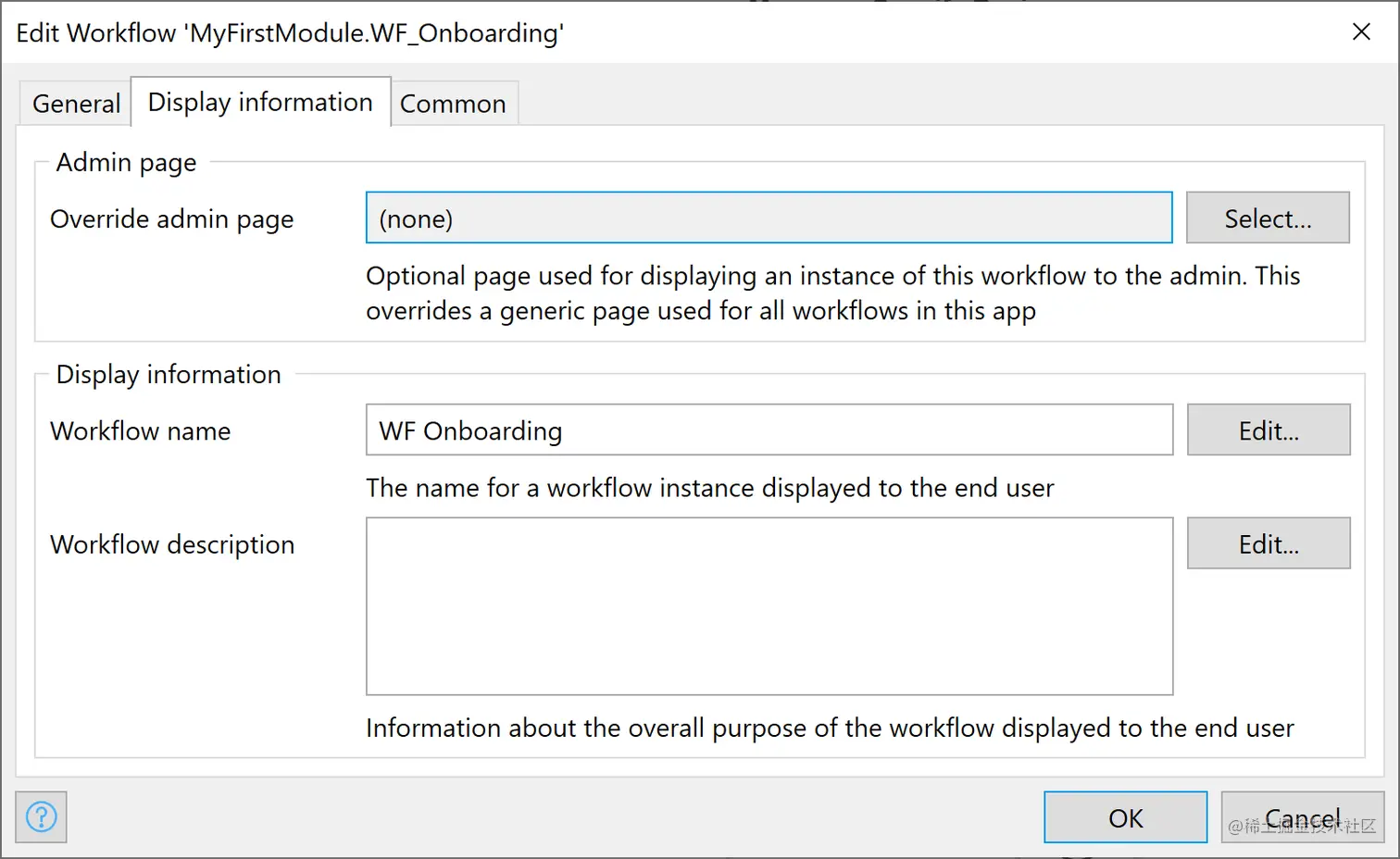
Task: Click the 'Admin page' group heading
Action: pos(126,163)
